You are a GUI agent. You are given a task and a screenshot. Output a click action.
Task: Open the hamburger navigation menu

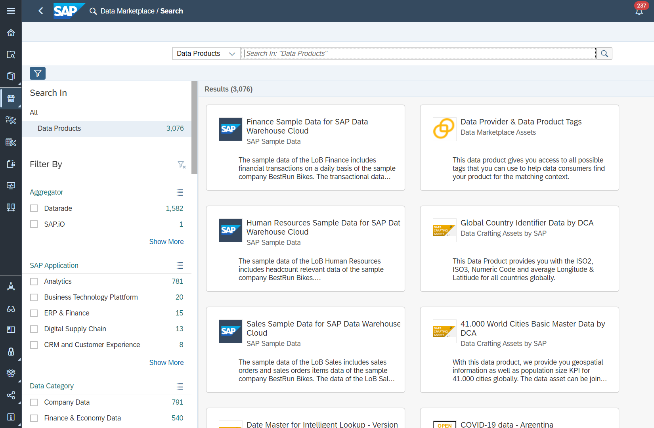11,11
